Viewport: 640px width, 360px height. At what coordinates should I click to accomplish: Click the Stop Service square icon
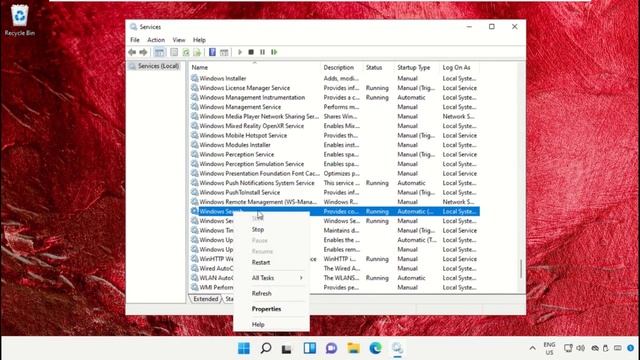click(251, 52)
